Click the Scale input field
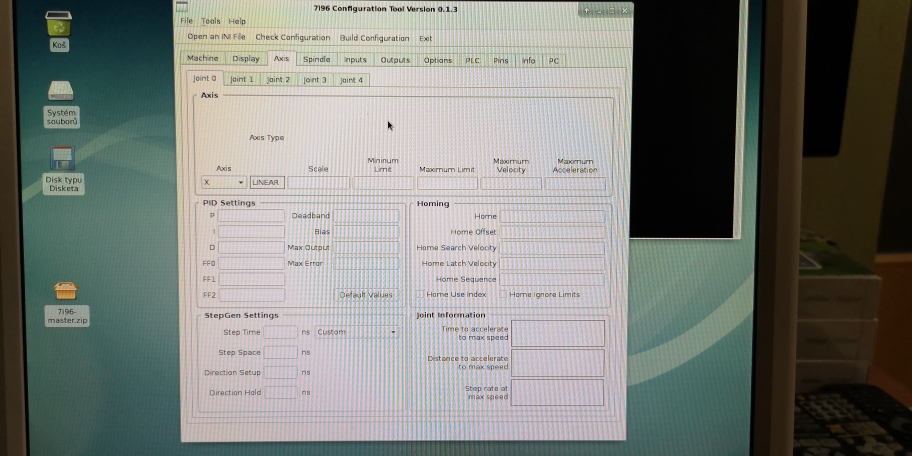This screenshot has width=912, height=456. click(319, 183)
